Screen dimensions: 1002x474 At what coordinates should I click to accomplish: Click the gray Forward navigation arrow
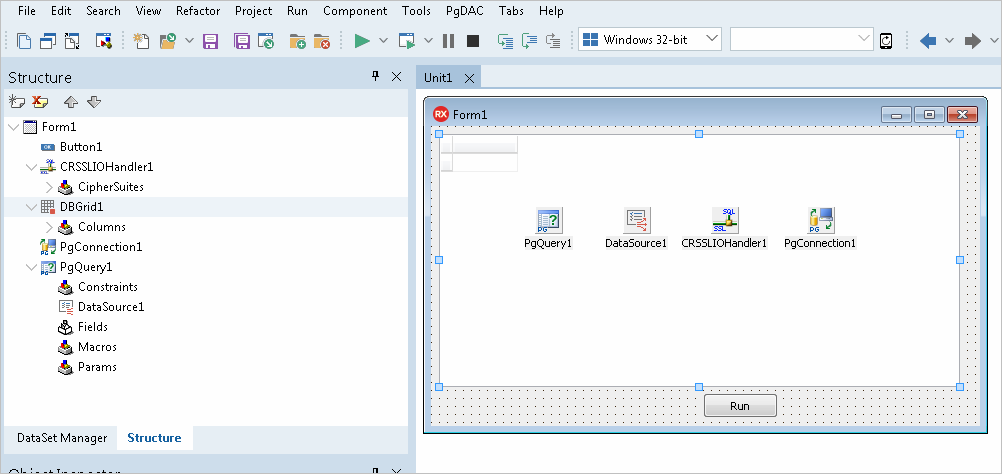pyautogui.click(x=973, y=42)
